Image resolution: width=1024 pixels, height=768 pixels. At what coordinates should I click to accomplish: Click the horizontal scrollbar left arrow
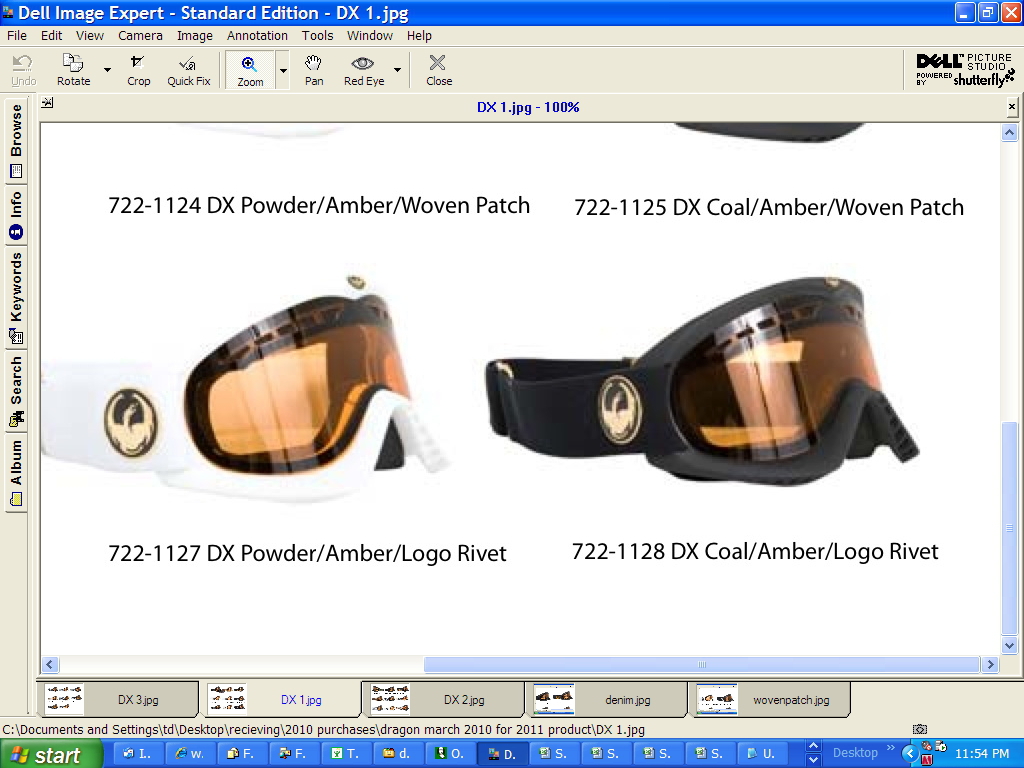coord(50,664)
